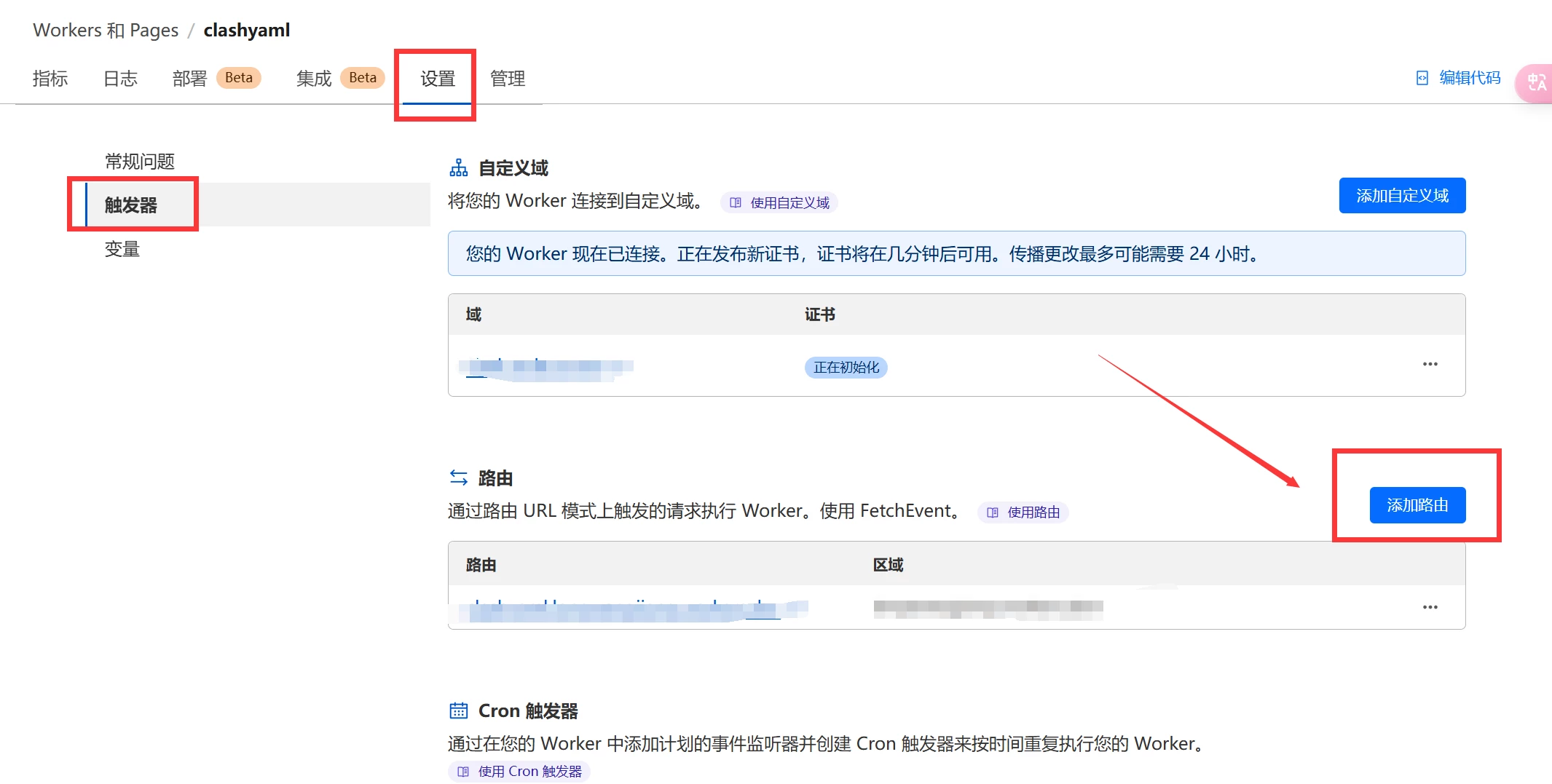Click the 添加路由 button
This screenshot has width=1552, height=784.
(1417, 505)
